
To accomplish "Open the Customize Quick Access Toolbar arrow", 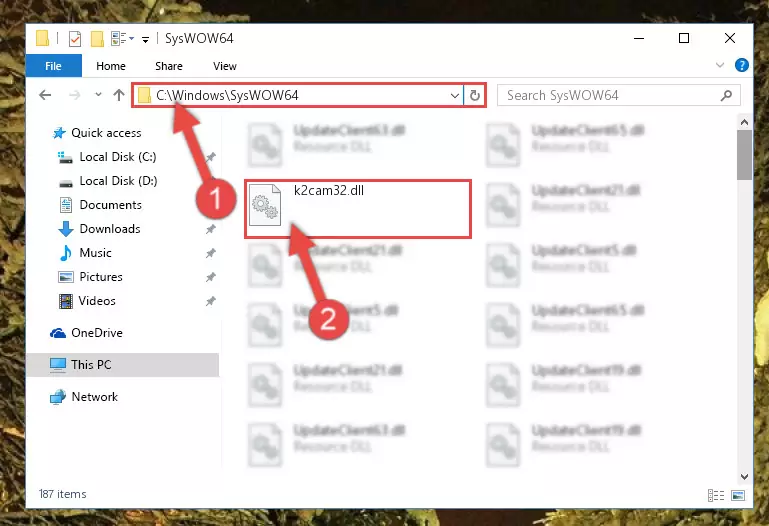I will [x=145, y=39].
